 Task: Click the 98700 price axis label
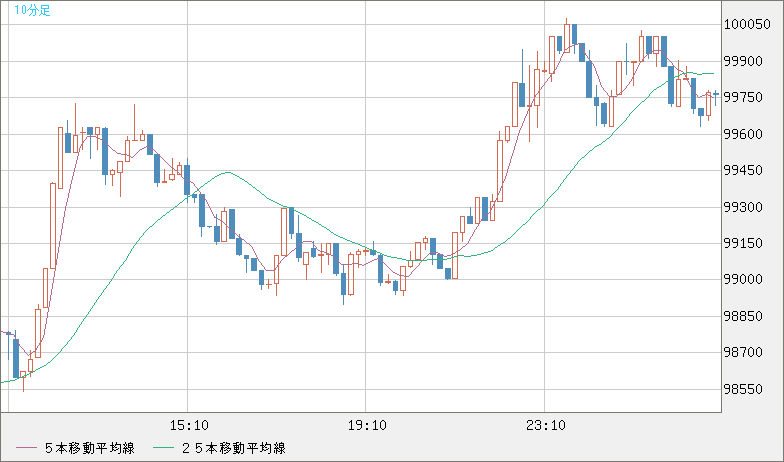(x=744, y=352)
